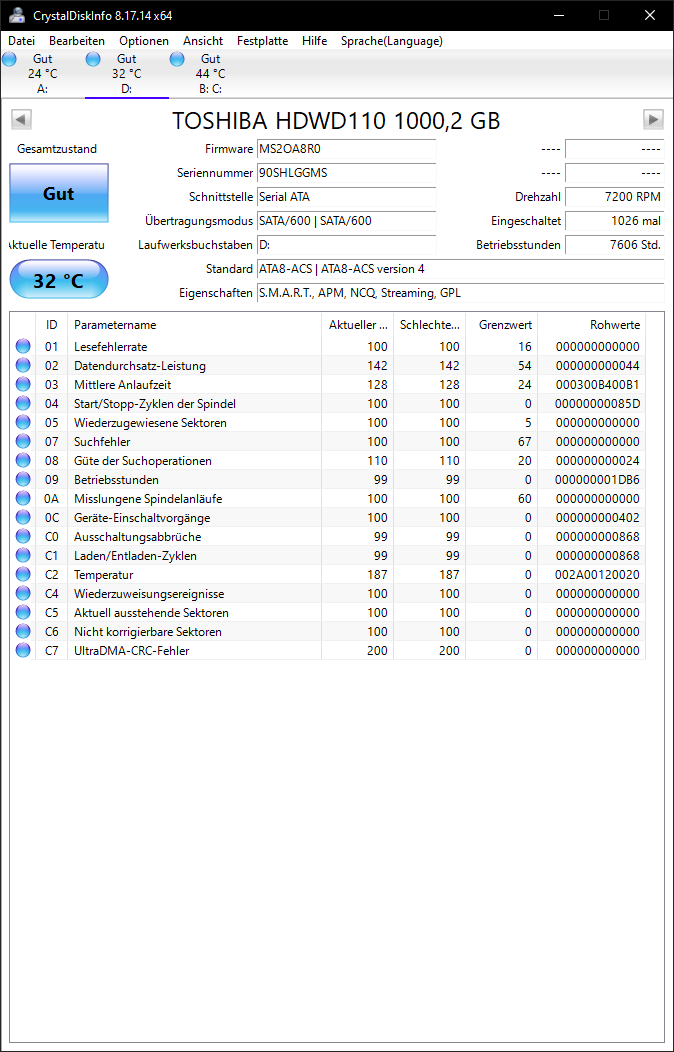The height and width of the screenshot is (1052, 674).
Task: Click the status orb for Aktuell ausstehende Sektoren
Action: (x=23, y=613)
